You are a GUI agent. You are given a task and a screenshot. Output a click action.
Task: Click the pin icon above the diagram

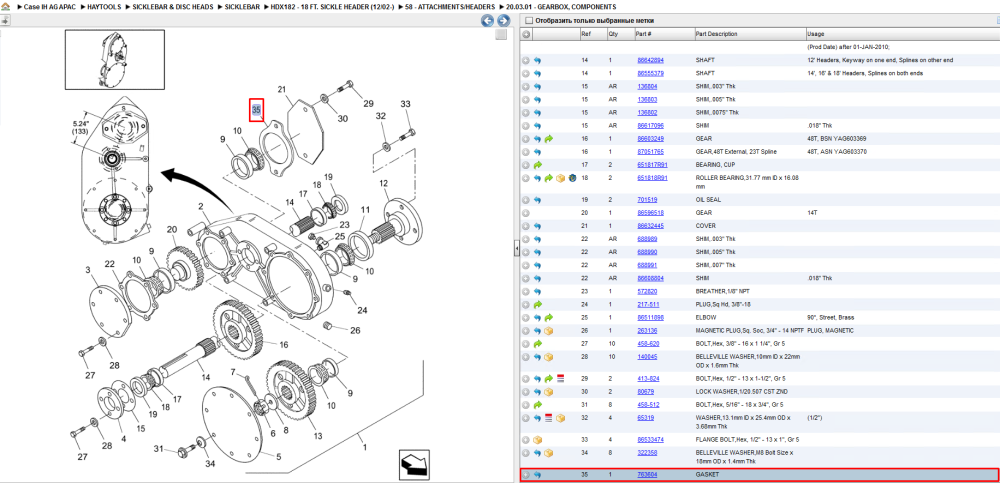click(x=4, y=20)
